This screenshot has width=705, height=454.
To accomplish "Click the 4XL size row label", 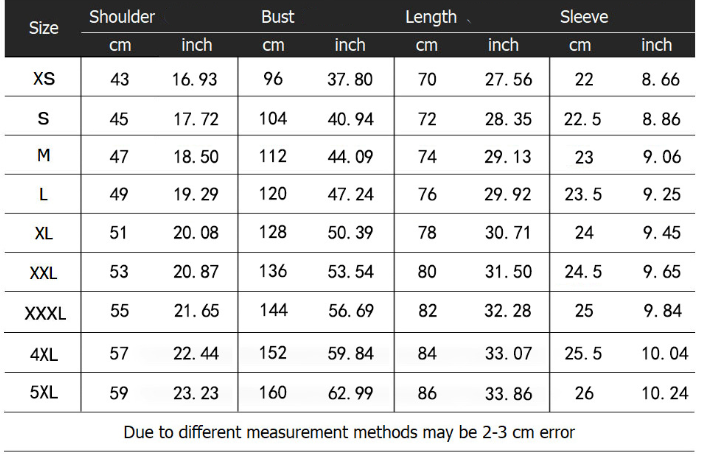I will pyautogui.click(x=44, y=353).
